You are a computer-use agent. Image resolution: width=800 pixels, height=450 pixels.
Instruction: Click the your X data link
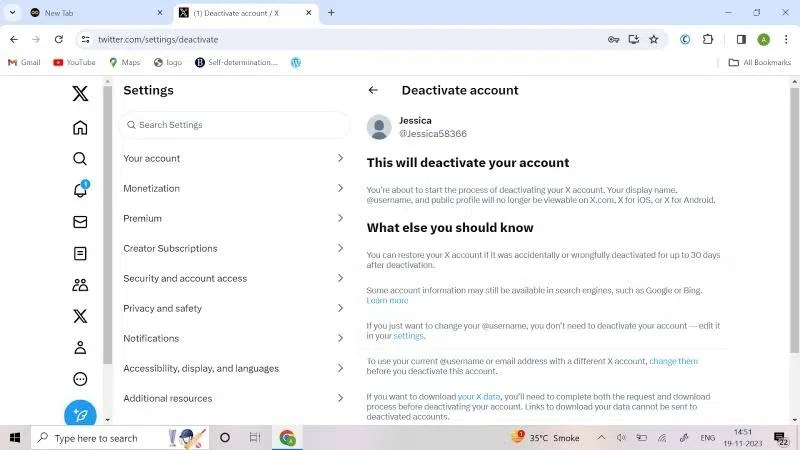pyautogui.click(x=479, y=396)
